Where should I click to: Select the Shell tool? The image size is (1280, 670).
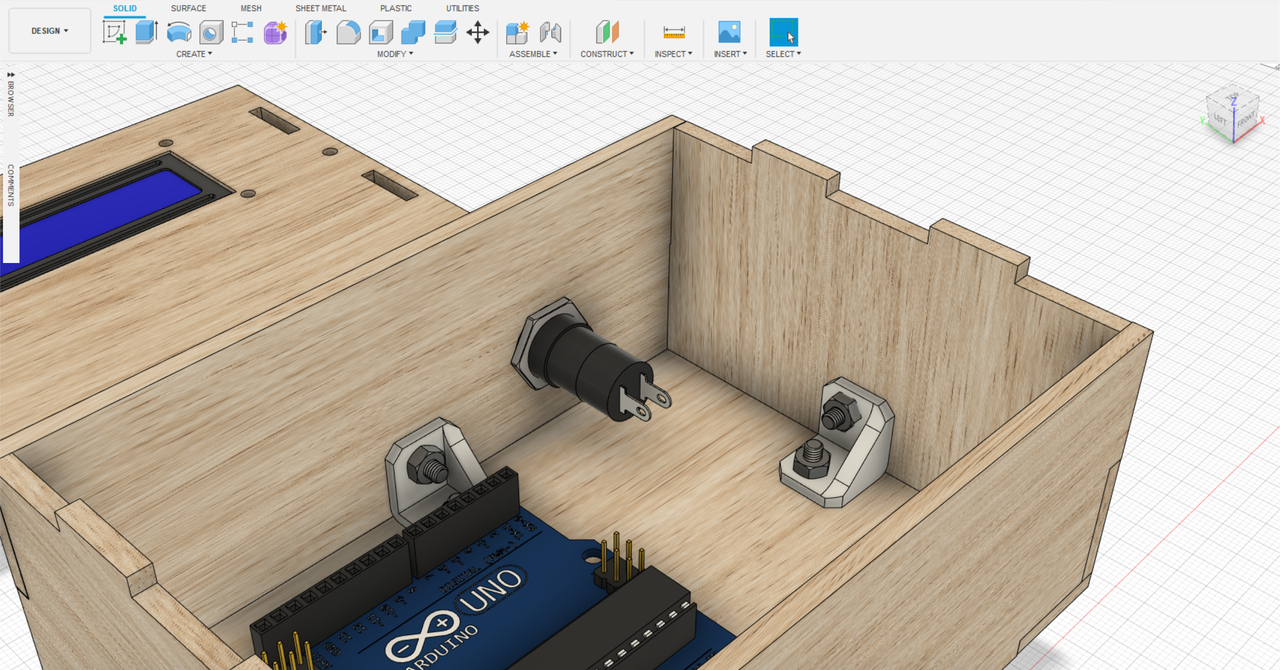tap(380, 32)
